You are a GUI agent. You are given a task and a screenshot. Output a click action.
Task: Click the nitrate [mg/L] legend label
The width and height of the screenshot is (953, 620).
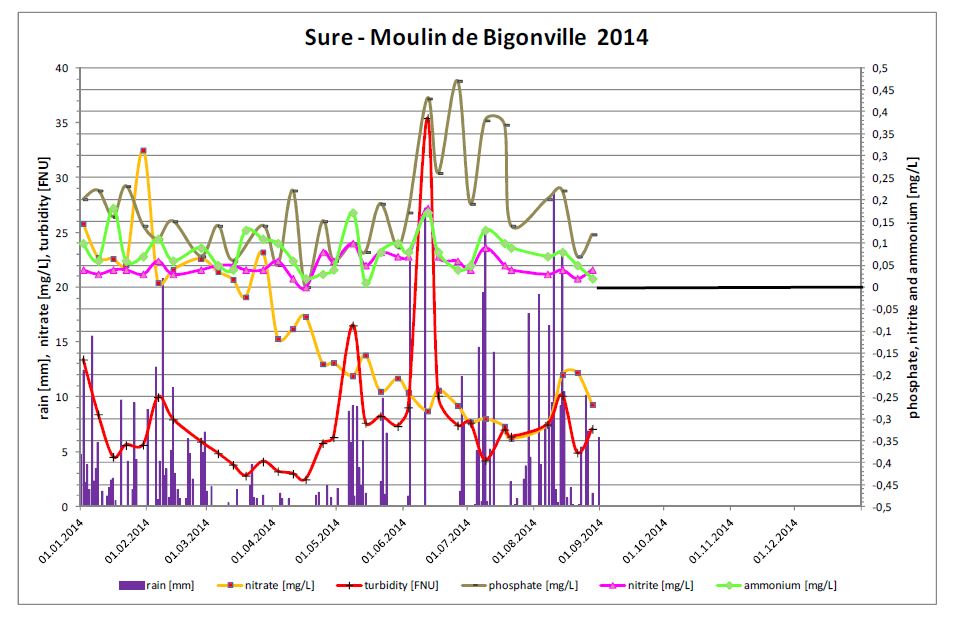(280, 585)
